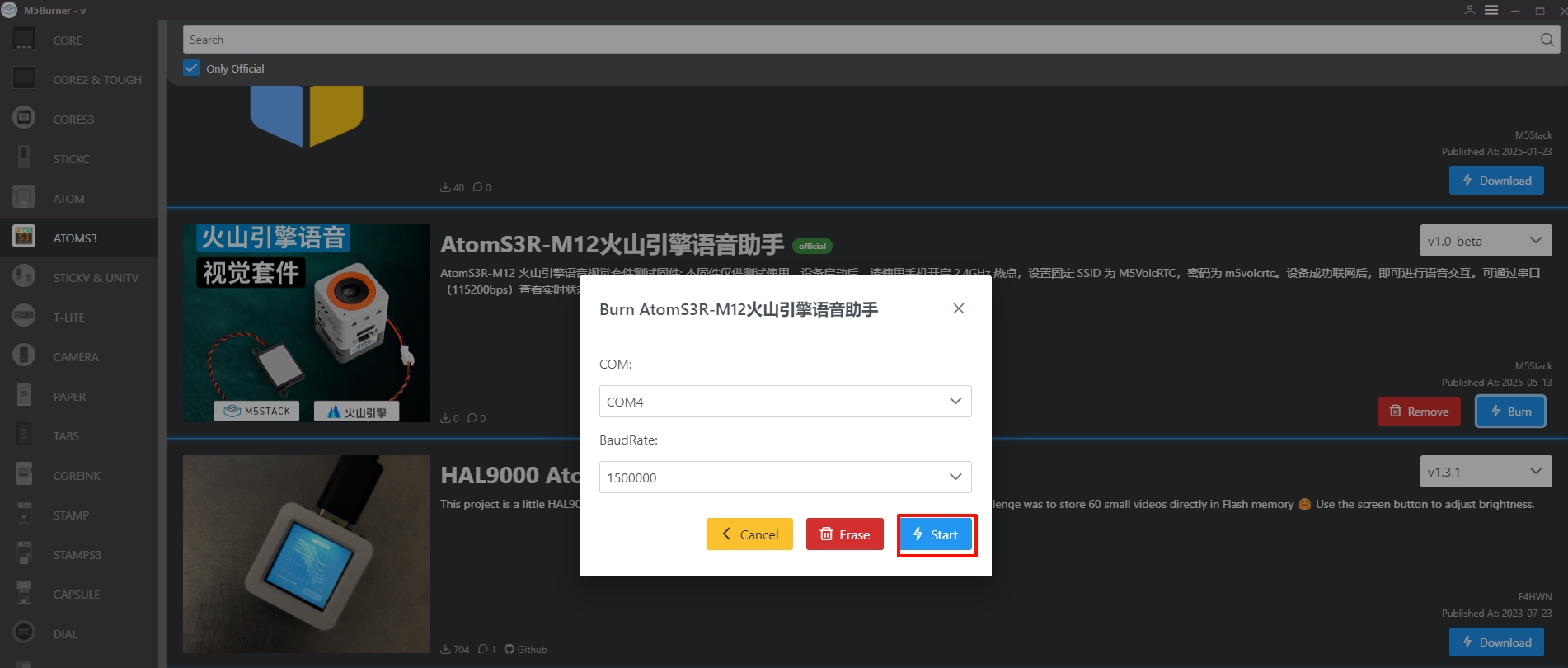Click the ATOMS3 device icon
This screenshot has height=668, width=1568.
[24, 237]
